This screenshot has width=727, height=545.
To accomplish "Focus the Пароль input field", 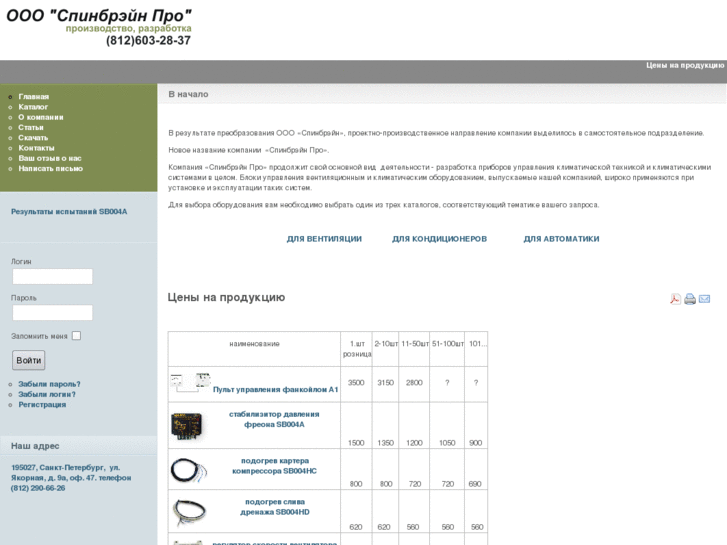I will tap(52, 313).
